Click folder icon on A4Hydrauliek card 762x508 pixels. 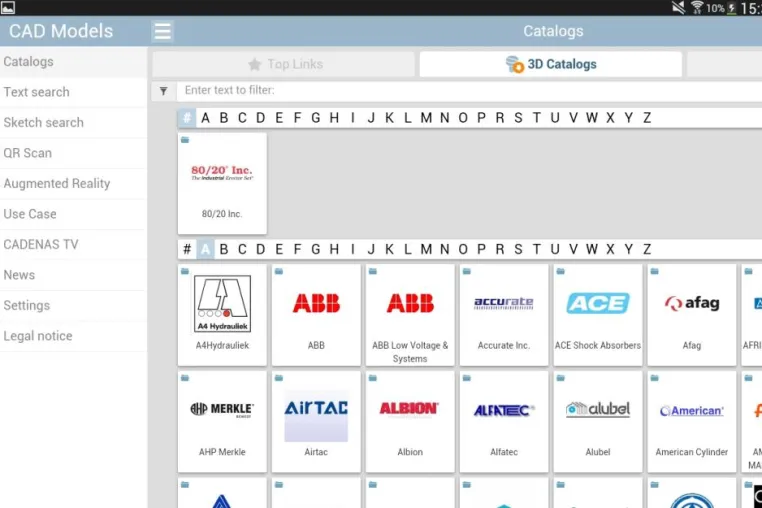[x=185, y=271]
